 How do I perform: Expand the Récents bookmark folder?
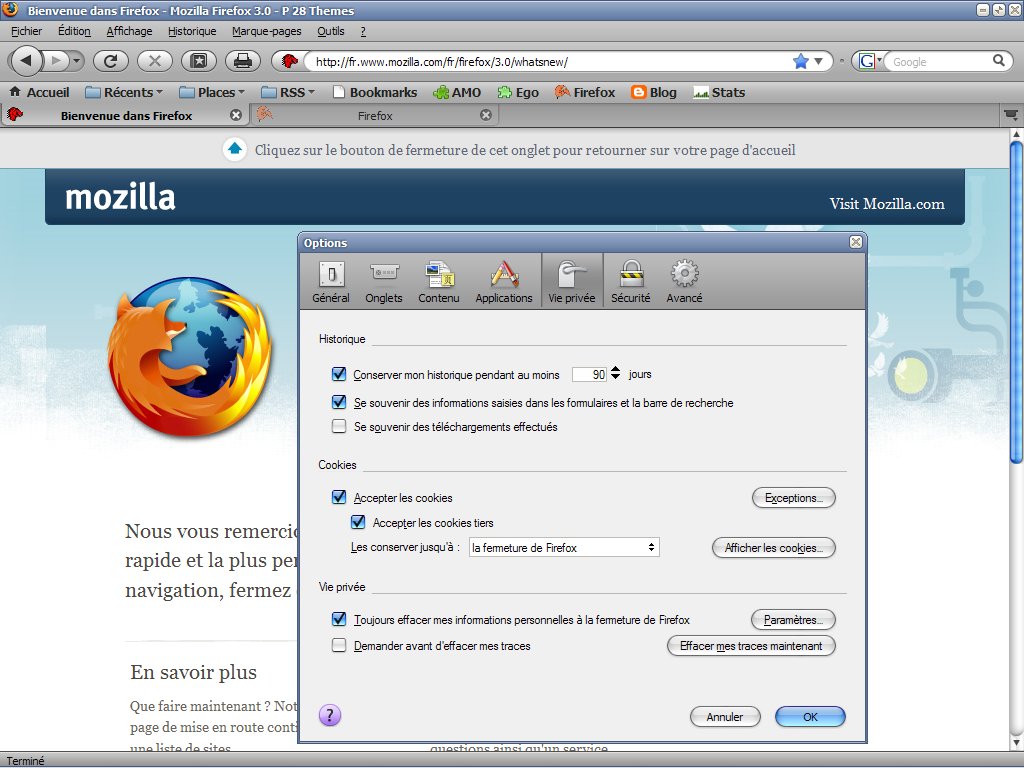[124, 92]
